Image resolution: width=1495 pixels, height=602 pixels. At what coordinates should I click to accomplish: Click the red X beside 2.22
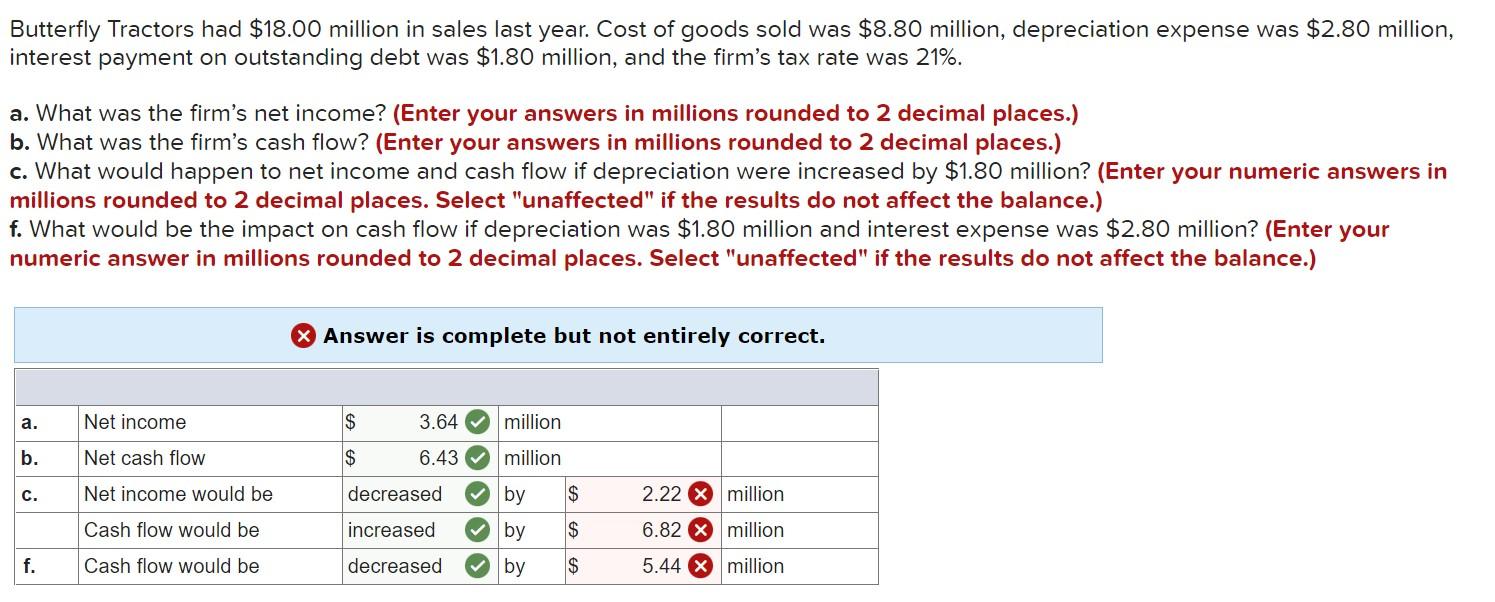pyautogui.click(x=702, y=494)
